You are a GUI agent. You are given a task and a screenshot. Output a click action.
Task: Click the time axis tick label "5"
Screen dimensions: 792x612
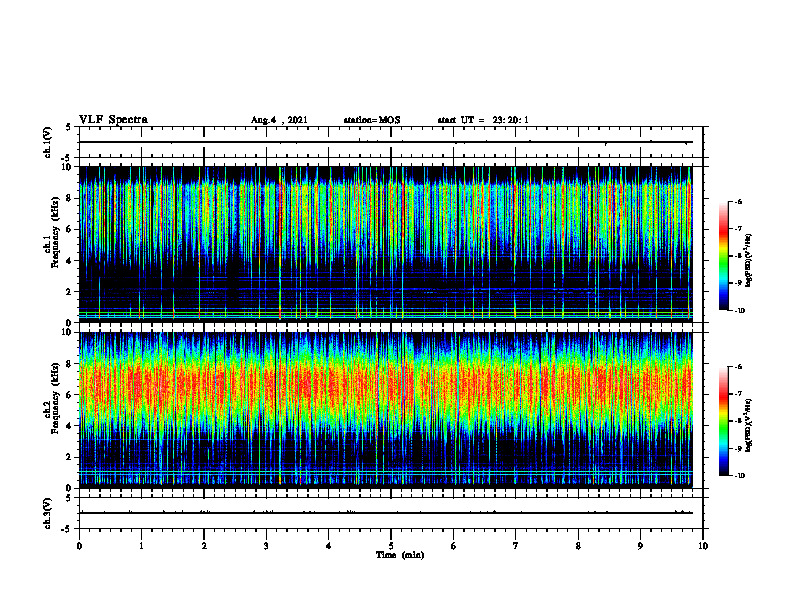(391, 546)
